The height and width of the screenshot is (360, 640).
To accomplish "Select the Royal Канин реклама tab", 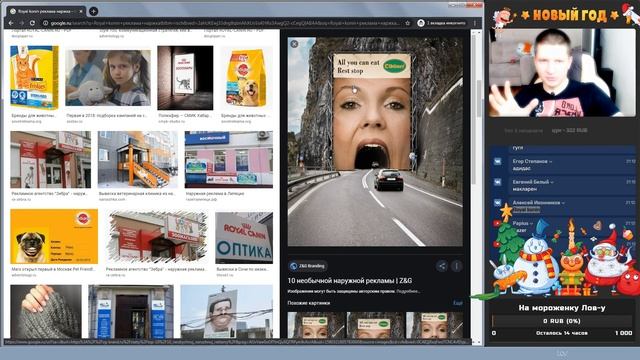I will (x=46, y=11).
